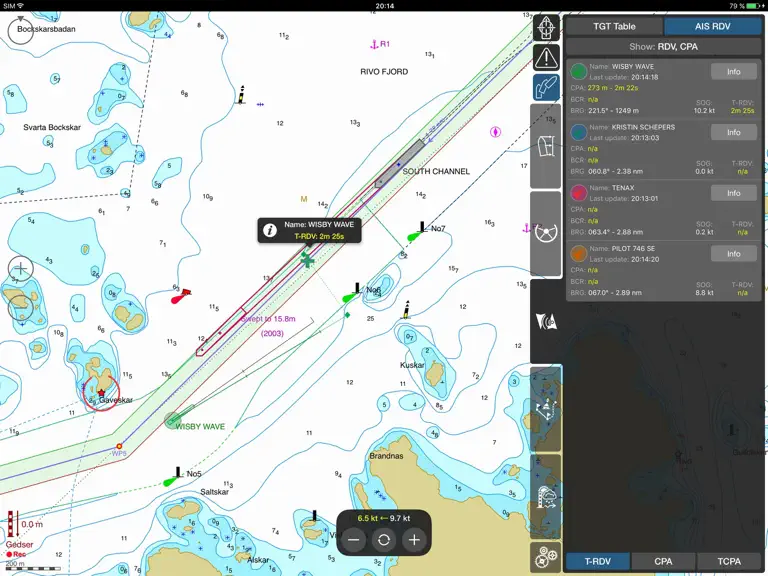Select the magenta TENAX target icon

click(578, 193)
